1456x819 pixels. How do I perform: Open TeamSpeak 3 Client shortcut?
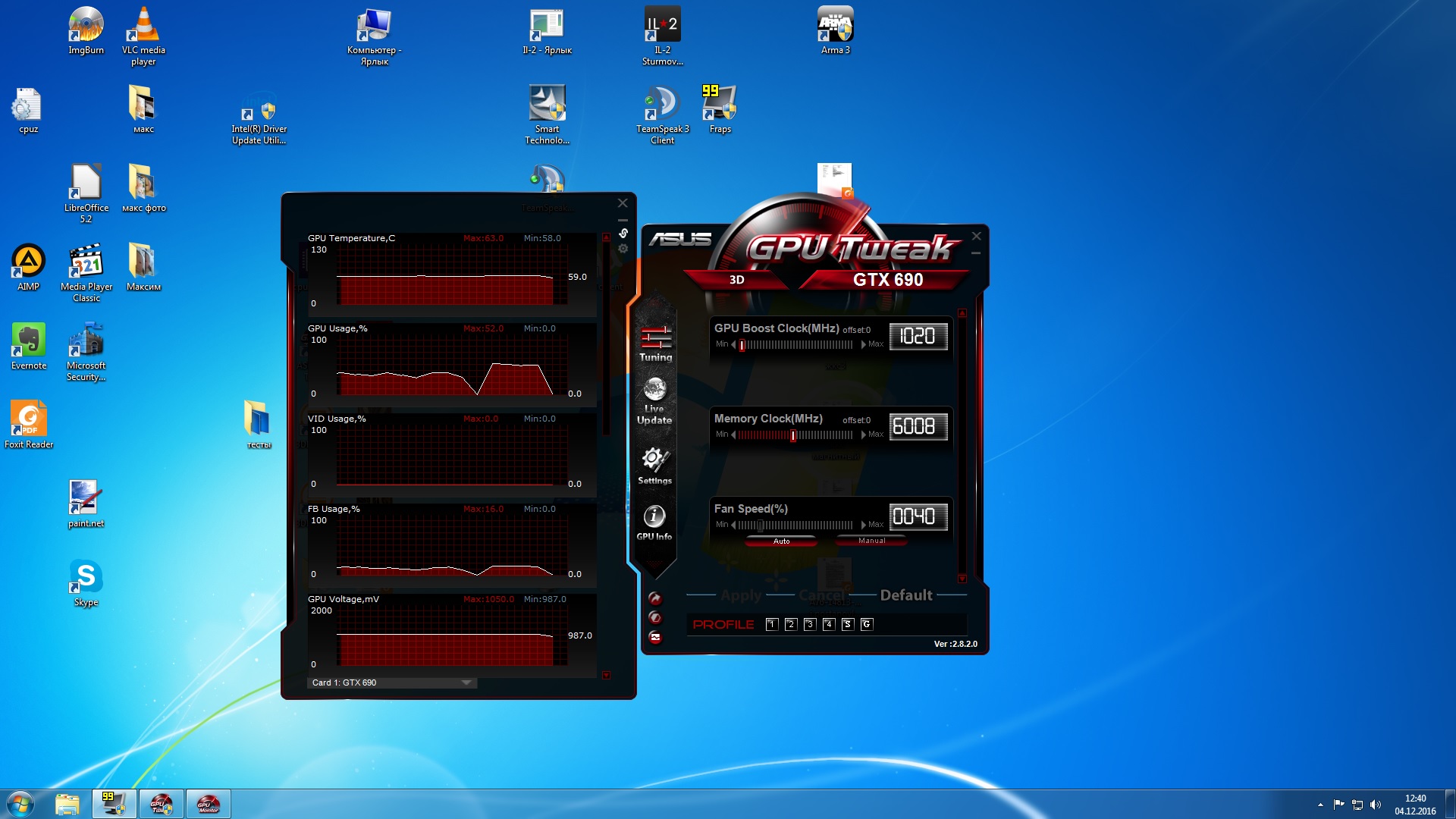[x=663, y=115]
